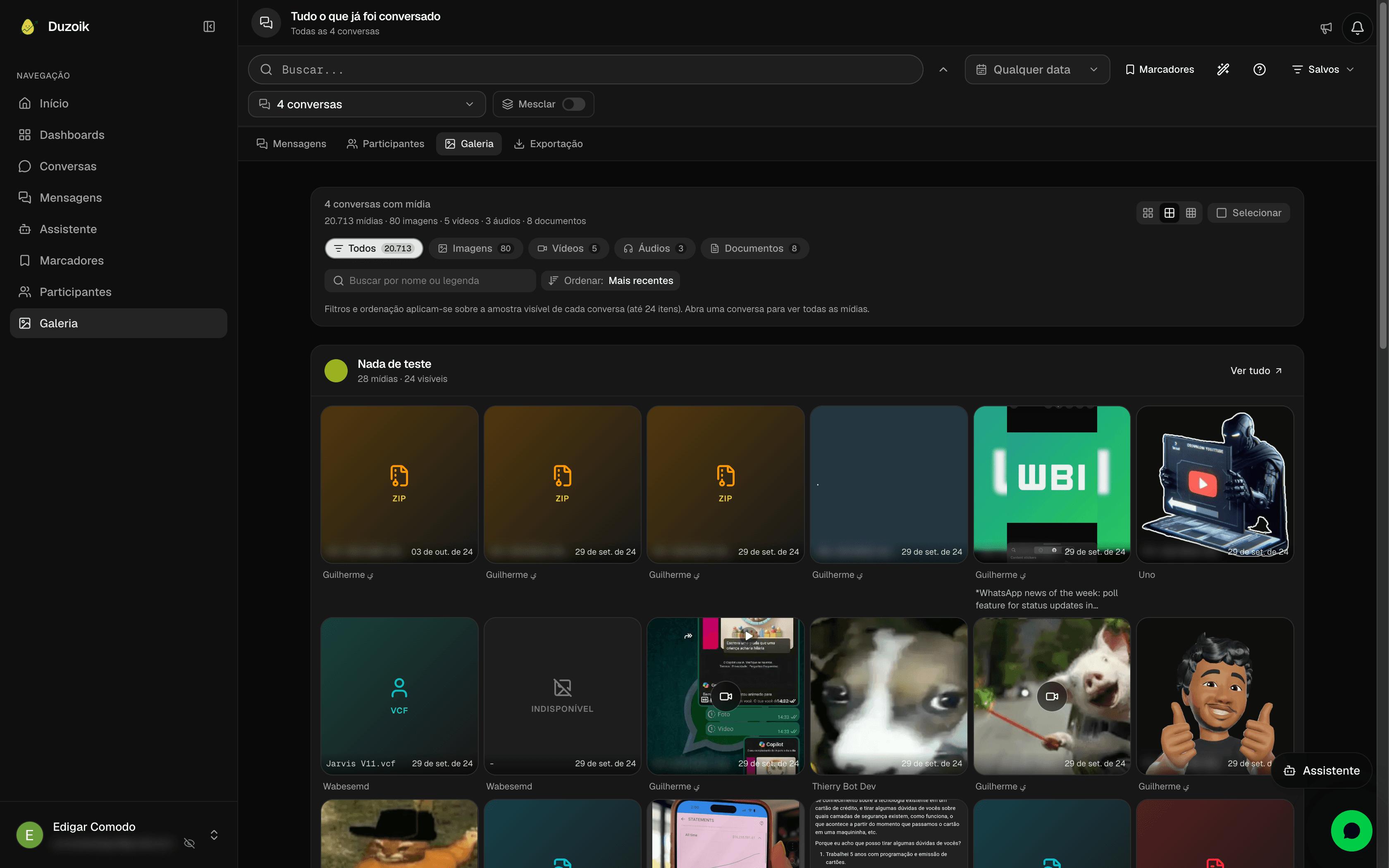The image size is (1389, 868).
Task: Open Assistente in the sidebar
Action: (x=119, y=229)
